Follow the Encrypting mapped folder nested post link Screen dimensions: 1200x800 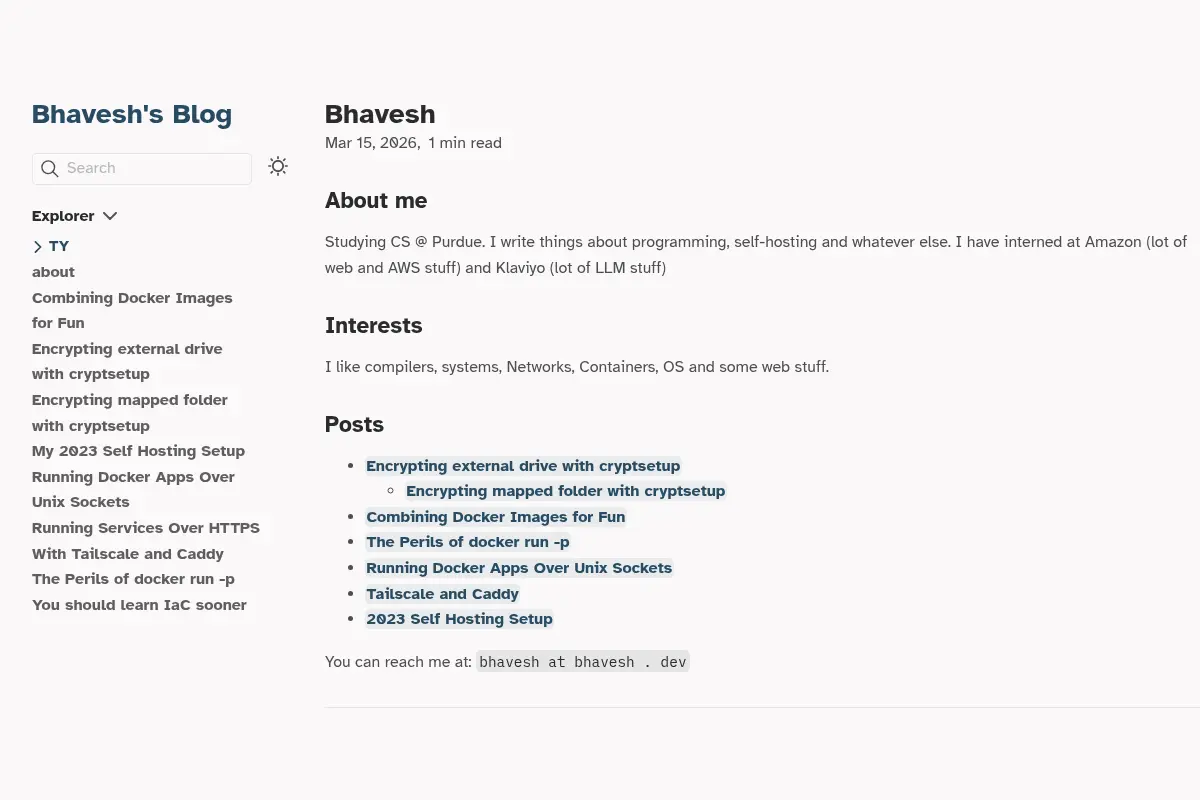pos(566,491)
